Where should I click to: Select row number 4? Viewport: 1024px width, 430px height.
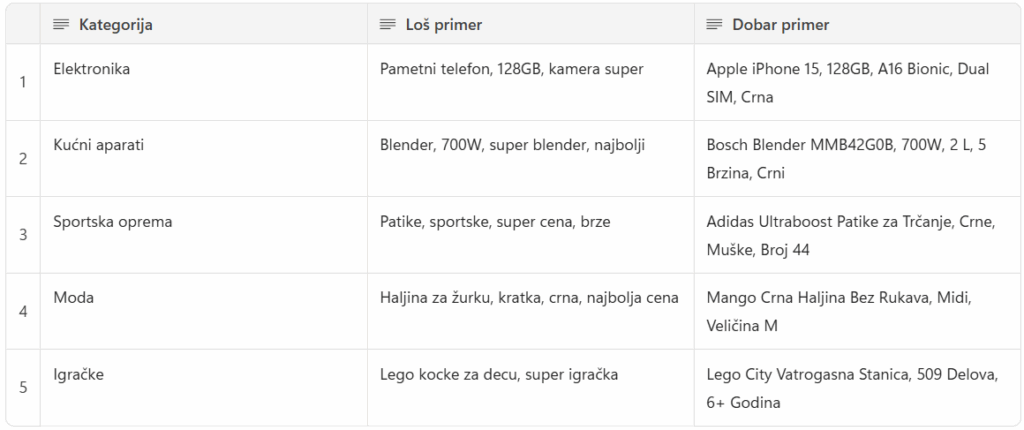pos(23,311)
